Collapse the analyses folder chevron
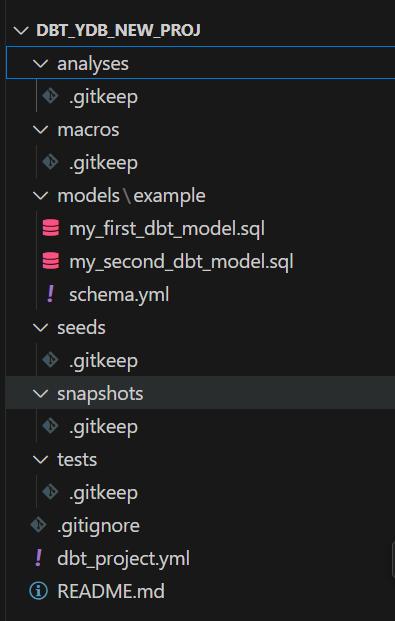The image size is (395, 621). point(41,64)
